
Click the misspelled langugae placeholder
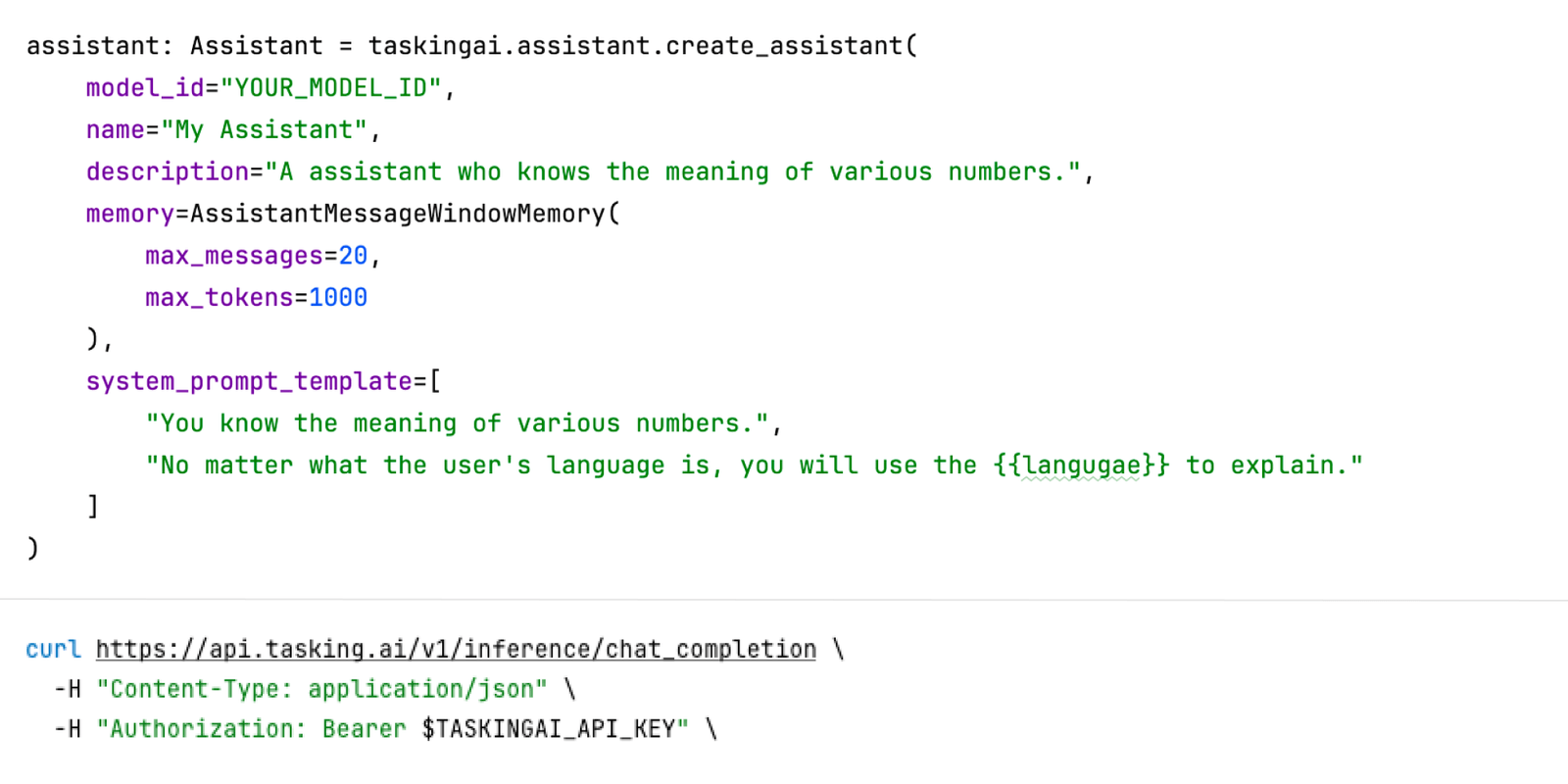[x=1082, y=465]
